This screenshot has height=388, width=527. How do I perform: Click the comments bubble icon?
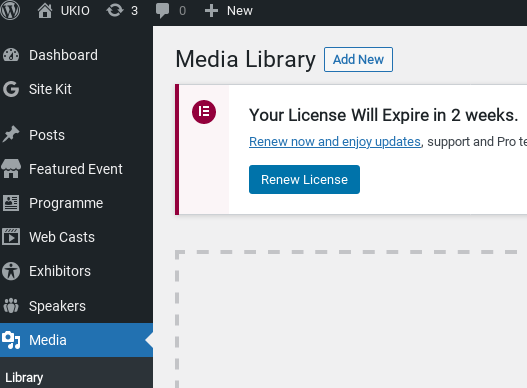point(163,10)
